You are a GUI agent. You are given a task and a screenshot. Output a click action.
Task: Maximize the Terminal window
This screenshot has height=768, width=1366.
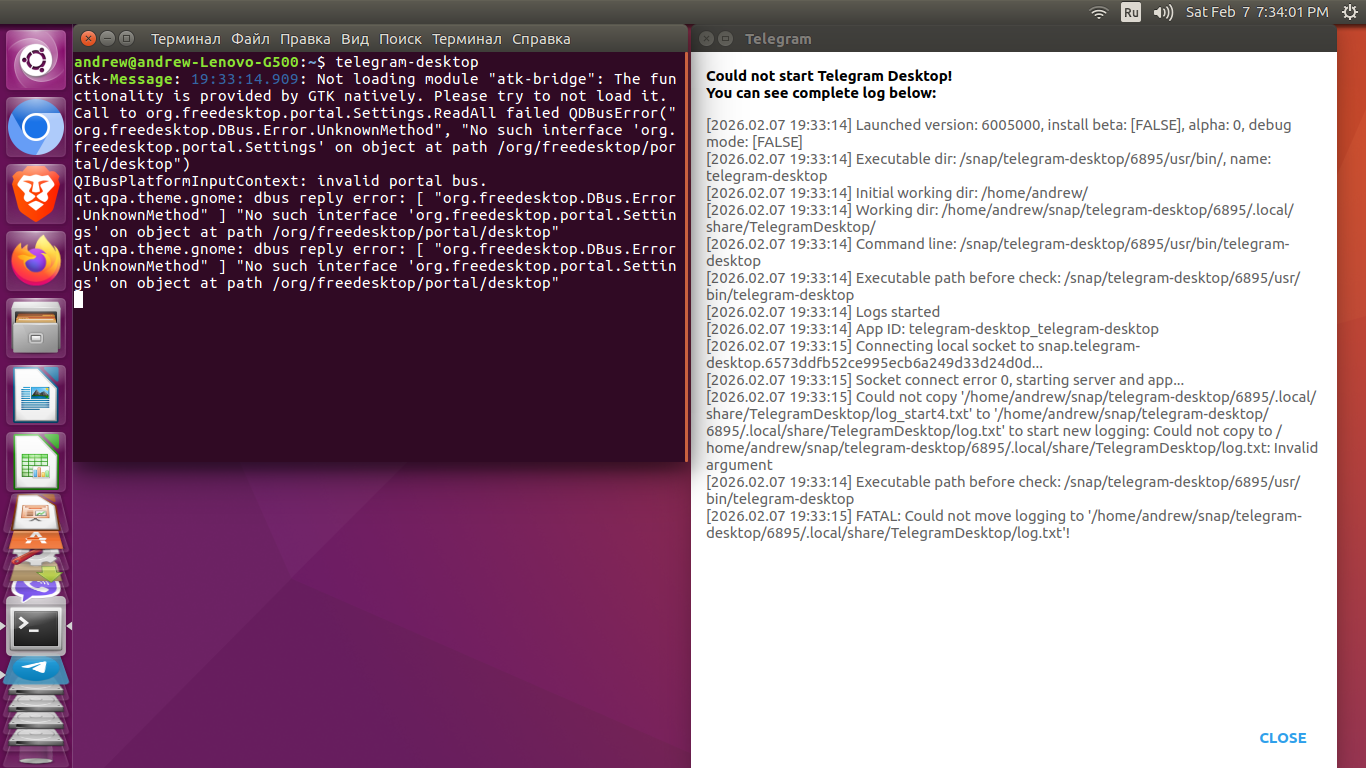[126, 39]
